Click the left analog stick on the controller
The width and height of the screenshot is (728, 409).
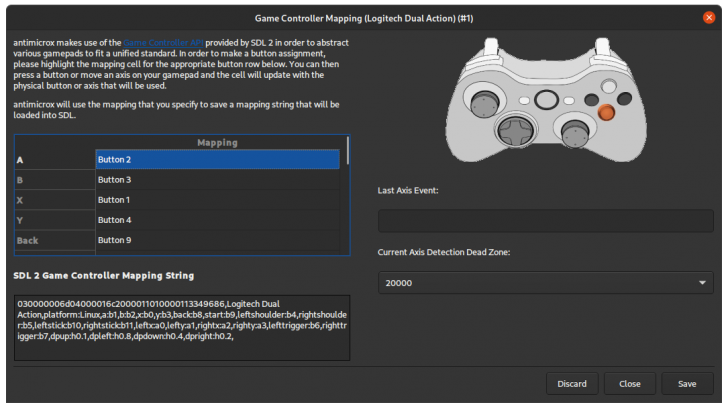point(483,102)
